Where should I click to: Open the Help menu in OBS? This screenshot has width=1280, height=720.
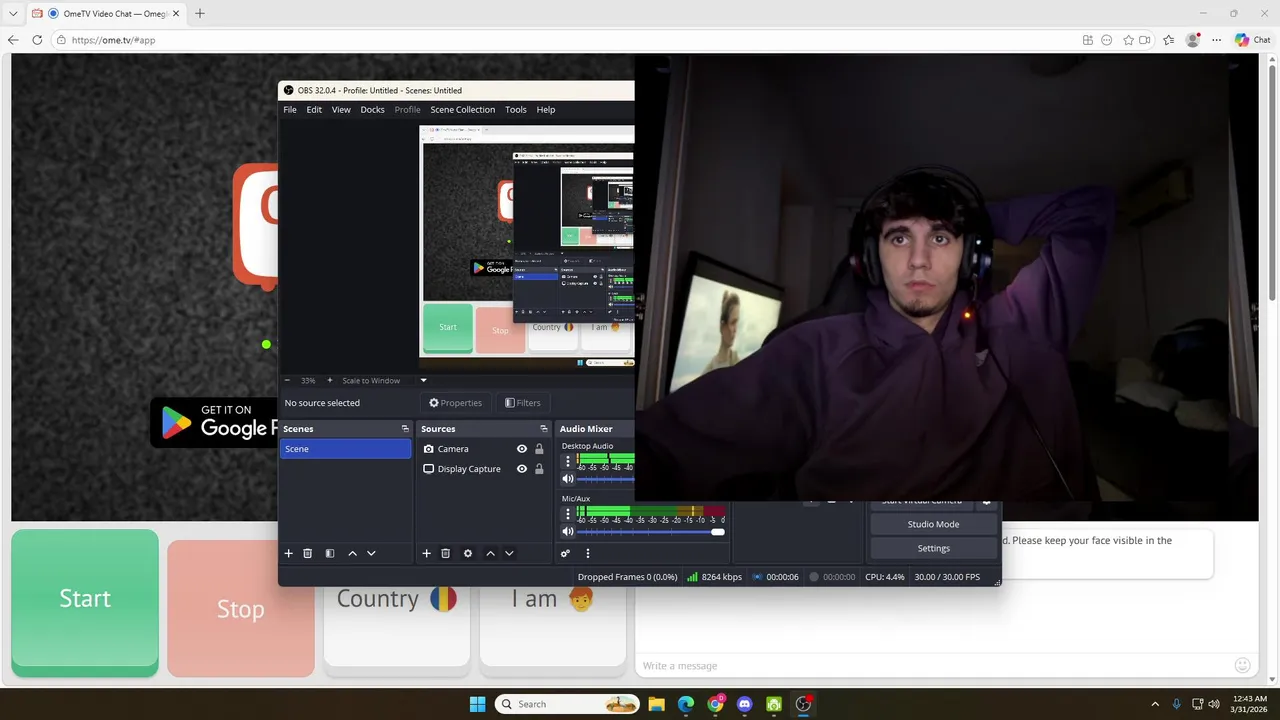(x=545, y=110)
